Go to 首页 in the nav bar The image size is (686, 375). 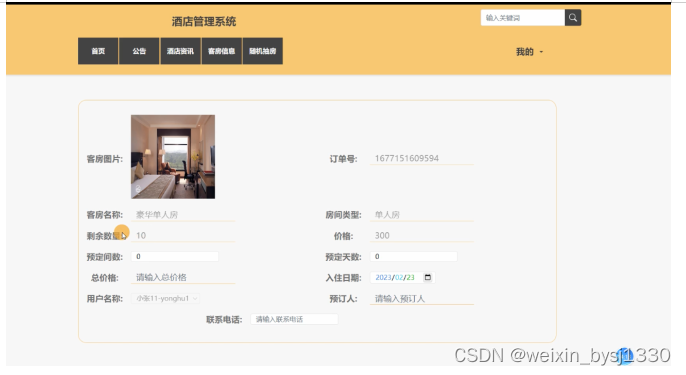(98, 51)
